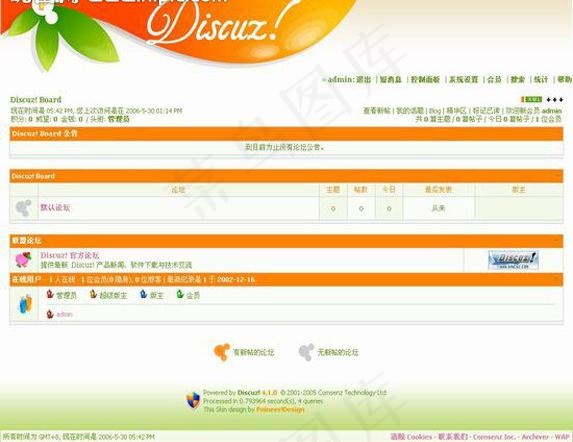573x442 pixels.
Task: Click the green RSS badge
Action: coord(531,99)
